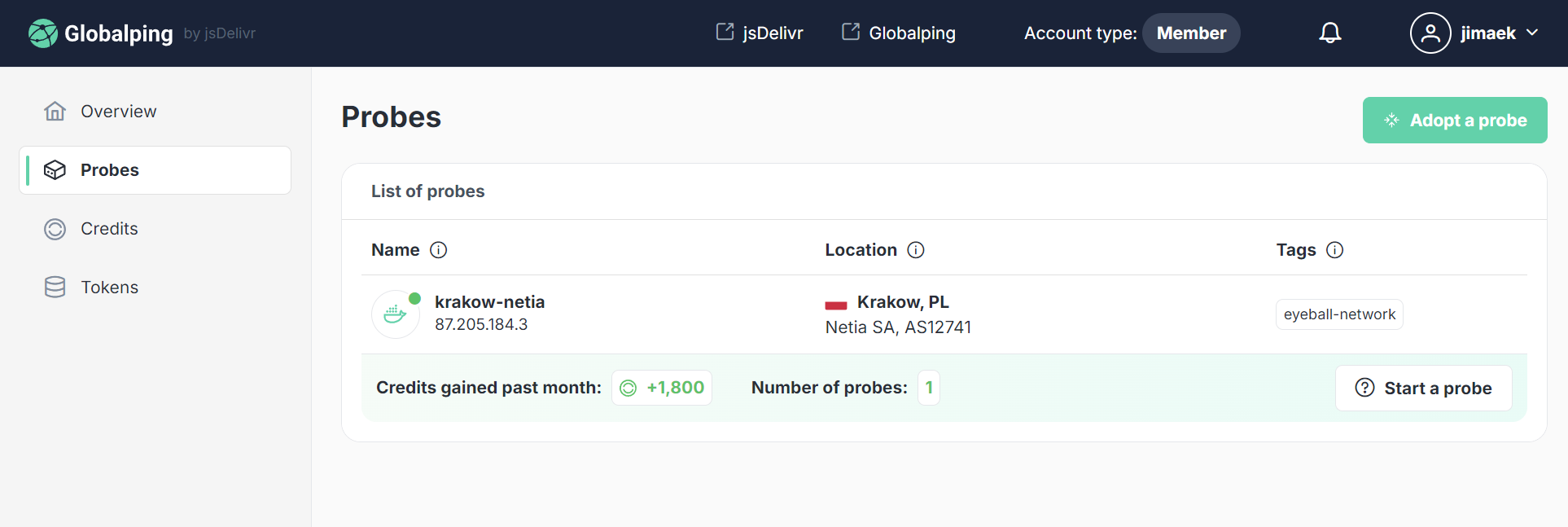1568x527 pixels.
Task: Select the IP address 87.205.184.3
Action: point(481,324)
